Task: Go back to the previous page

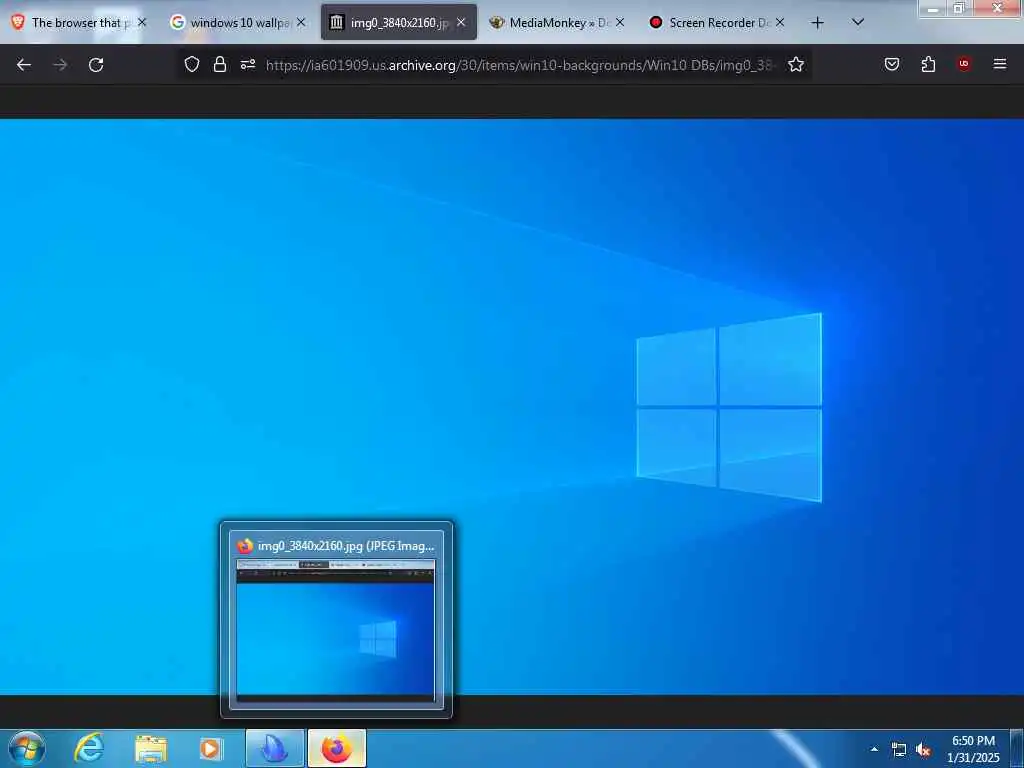Action: [24, 65]
